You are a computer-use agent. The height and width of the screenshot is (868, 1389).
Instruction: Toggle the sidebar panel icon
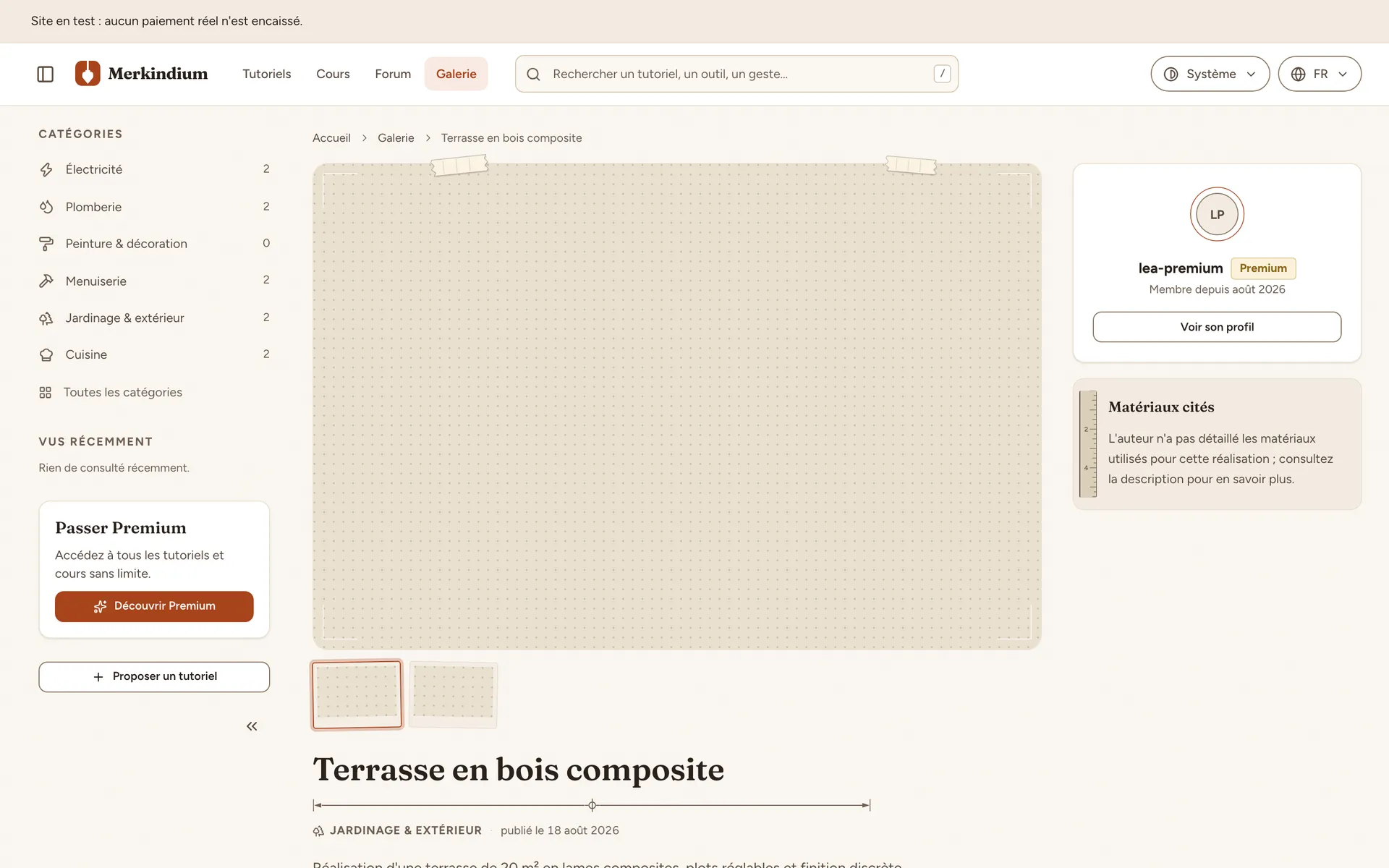click(45, 74)
